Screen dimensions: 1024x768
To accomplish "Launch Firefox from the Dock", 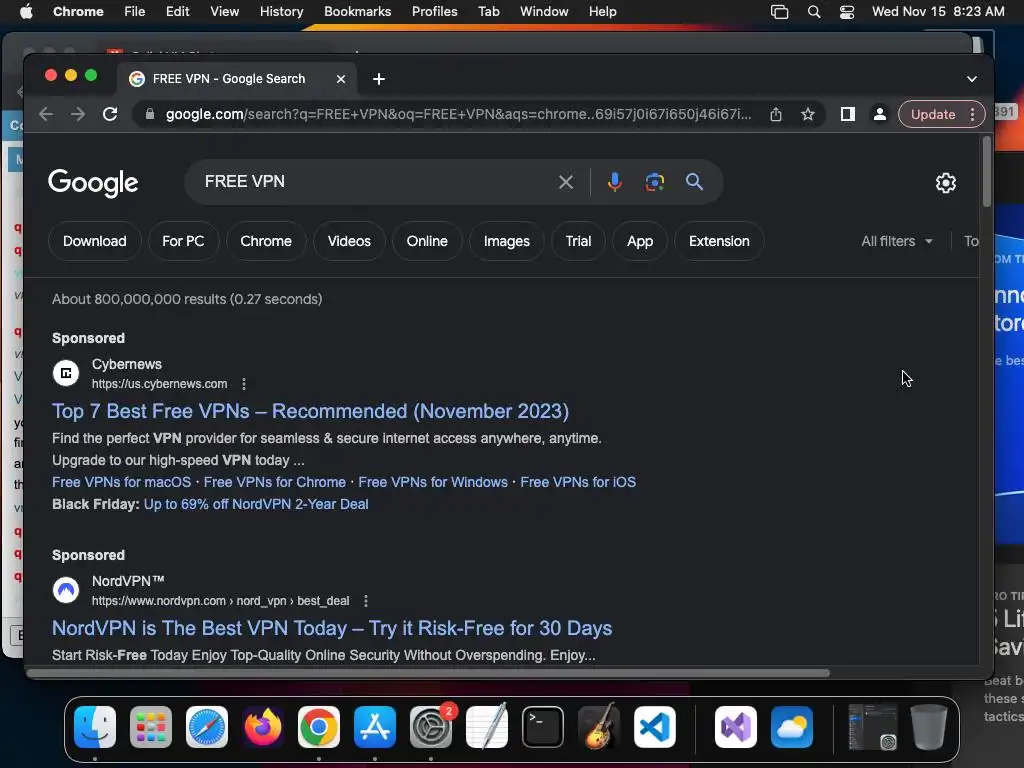I will pyautogui.click(x=263, y=727).
